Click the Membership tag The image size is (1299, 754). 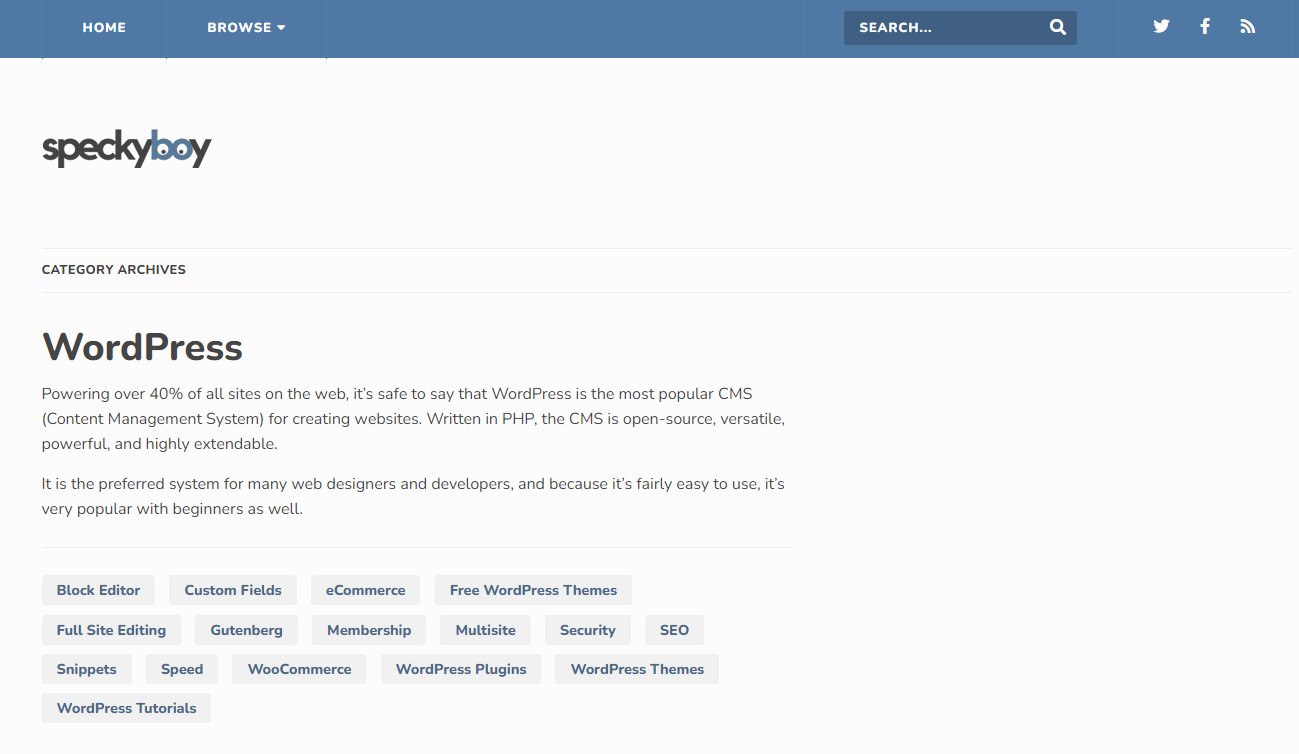coord(369,630)
